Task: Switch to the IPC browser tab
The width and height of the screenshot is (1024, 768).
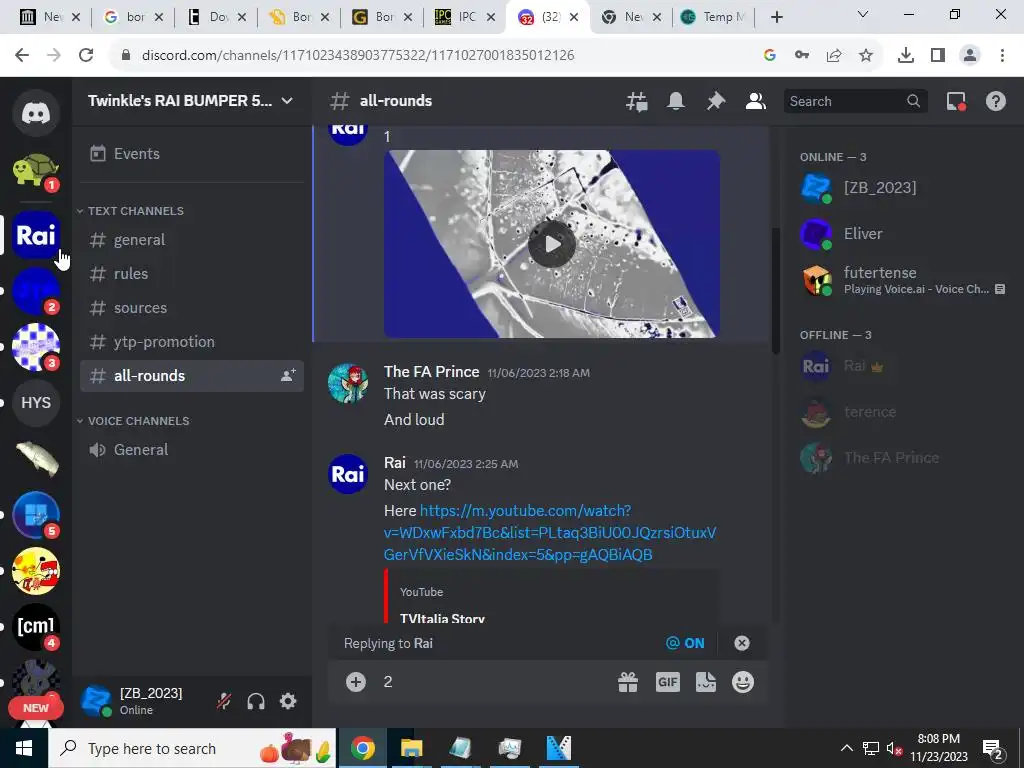Action: [x=464, y=17]
